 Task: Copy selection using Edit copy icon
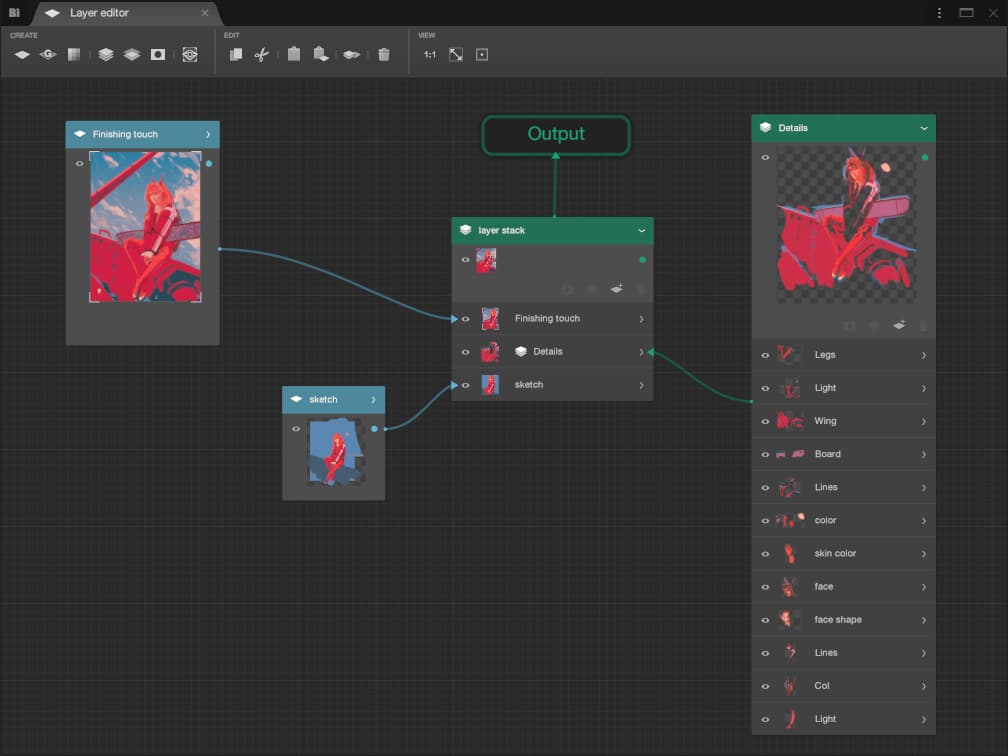236,55
